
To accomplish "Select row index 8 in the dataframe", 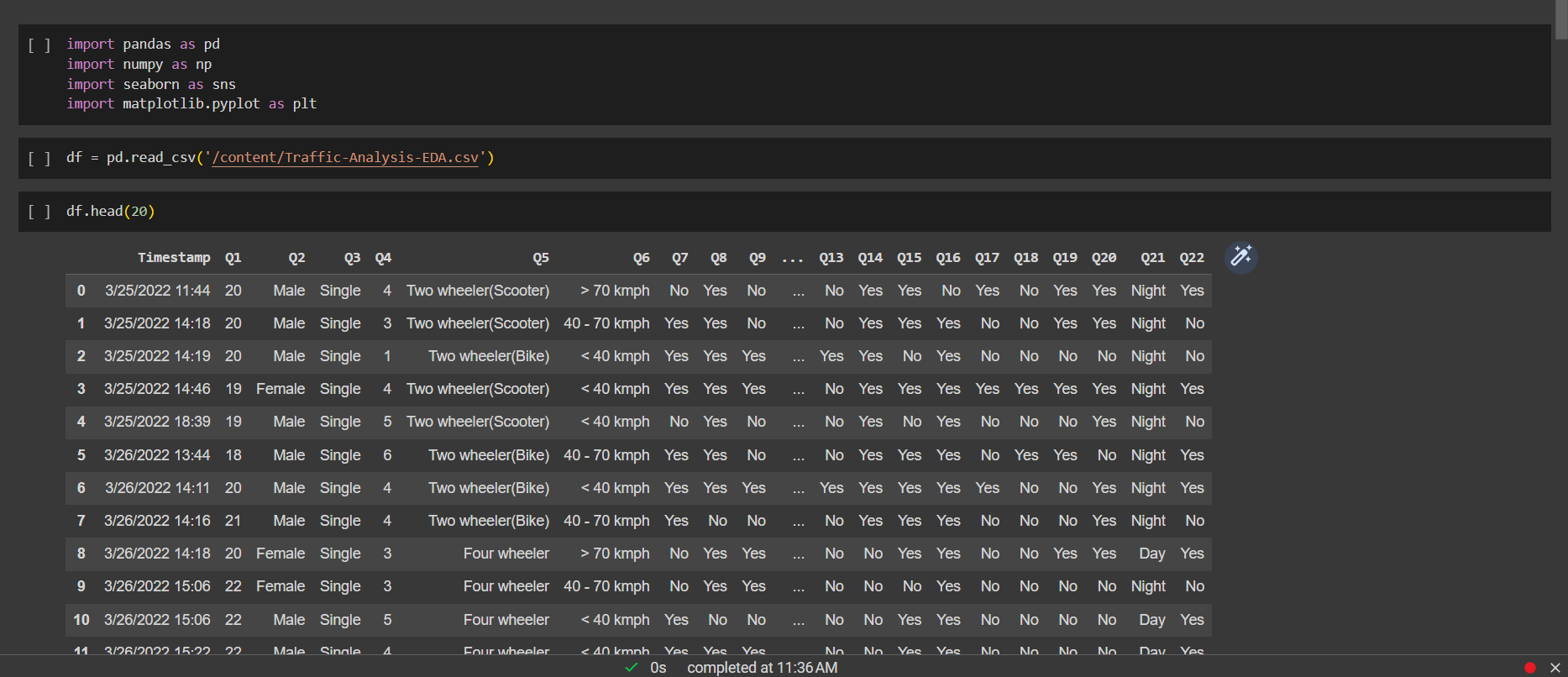I will (81, 554).
